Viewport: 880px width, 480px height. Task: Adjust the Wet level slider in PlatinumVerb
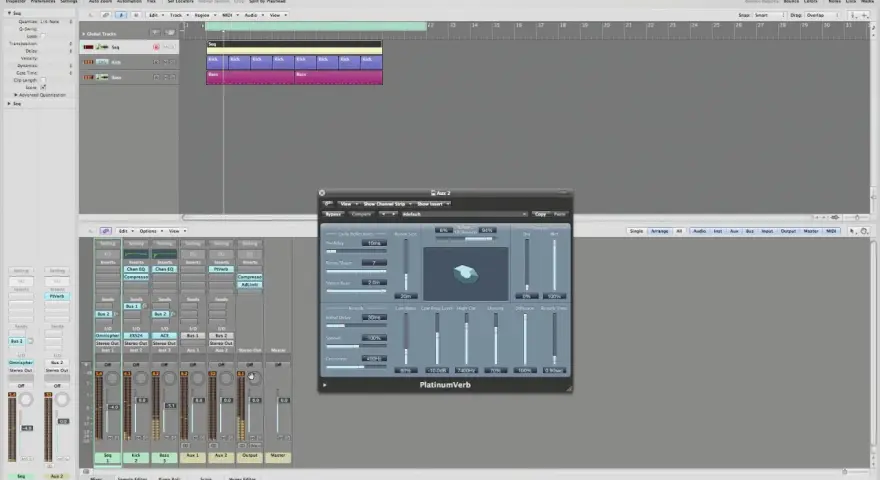[554, 264]
